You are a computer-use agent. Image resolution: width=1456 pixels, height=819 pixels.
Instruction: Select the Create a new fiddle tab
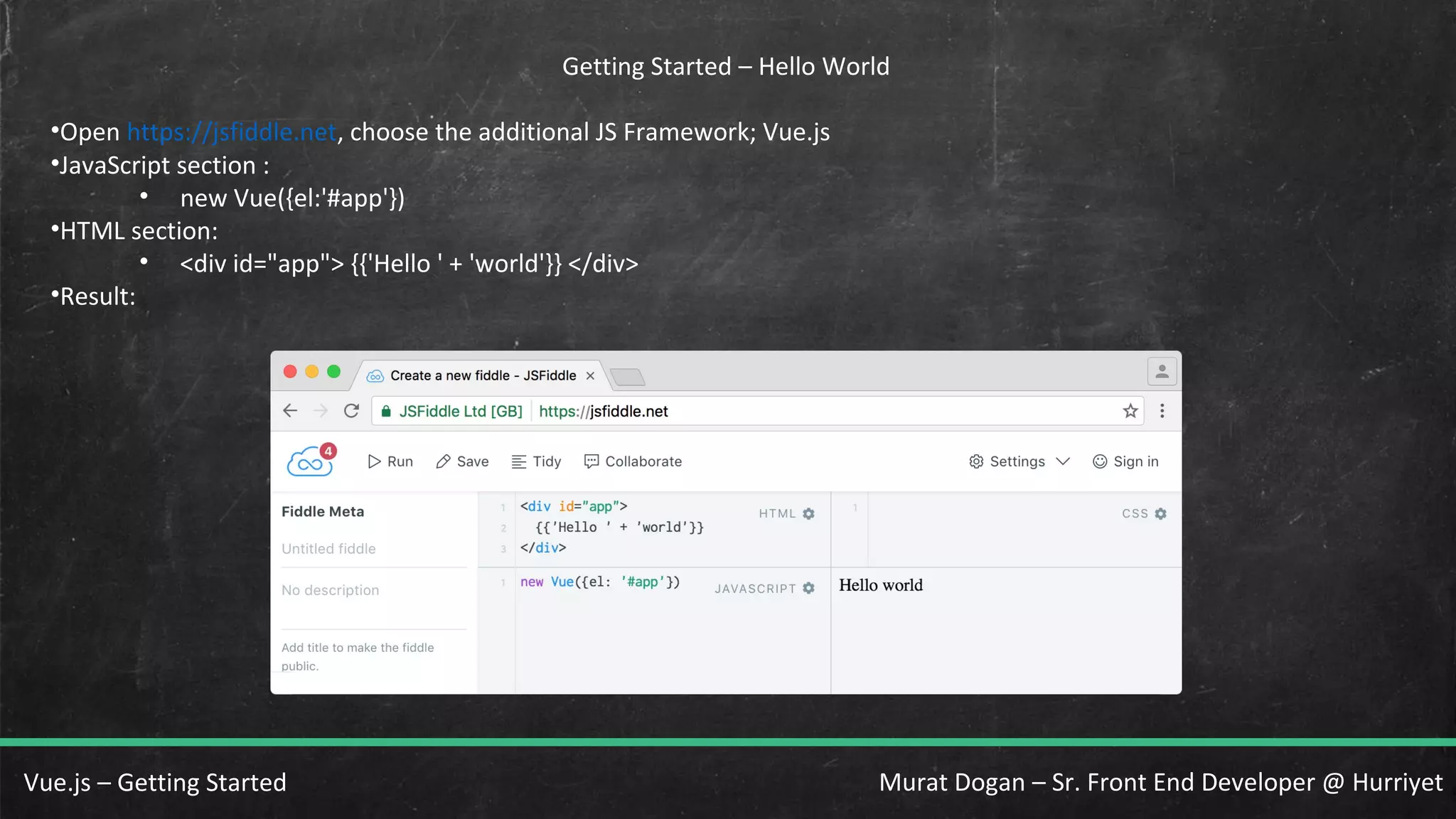pos(482,375)
